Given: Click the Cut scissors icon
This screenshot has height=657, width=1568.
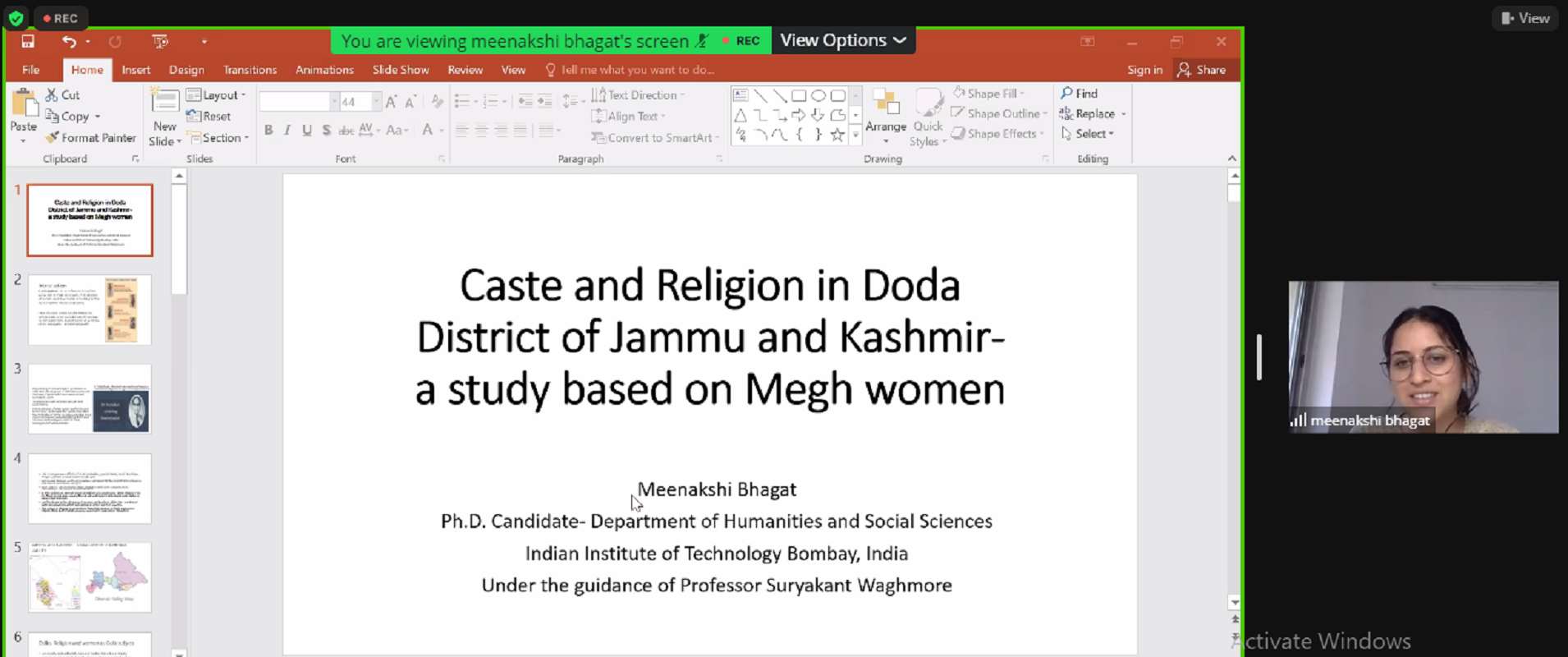Looking at the screenshot, I should coord(52,95).
